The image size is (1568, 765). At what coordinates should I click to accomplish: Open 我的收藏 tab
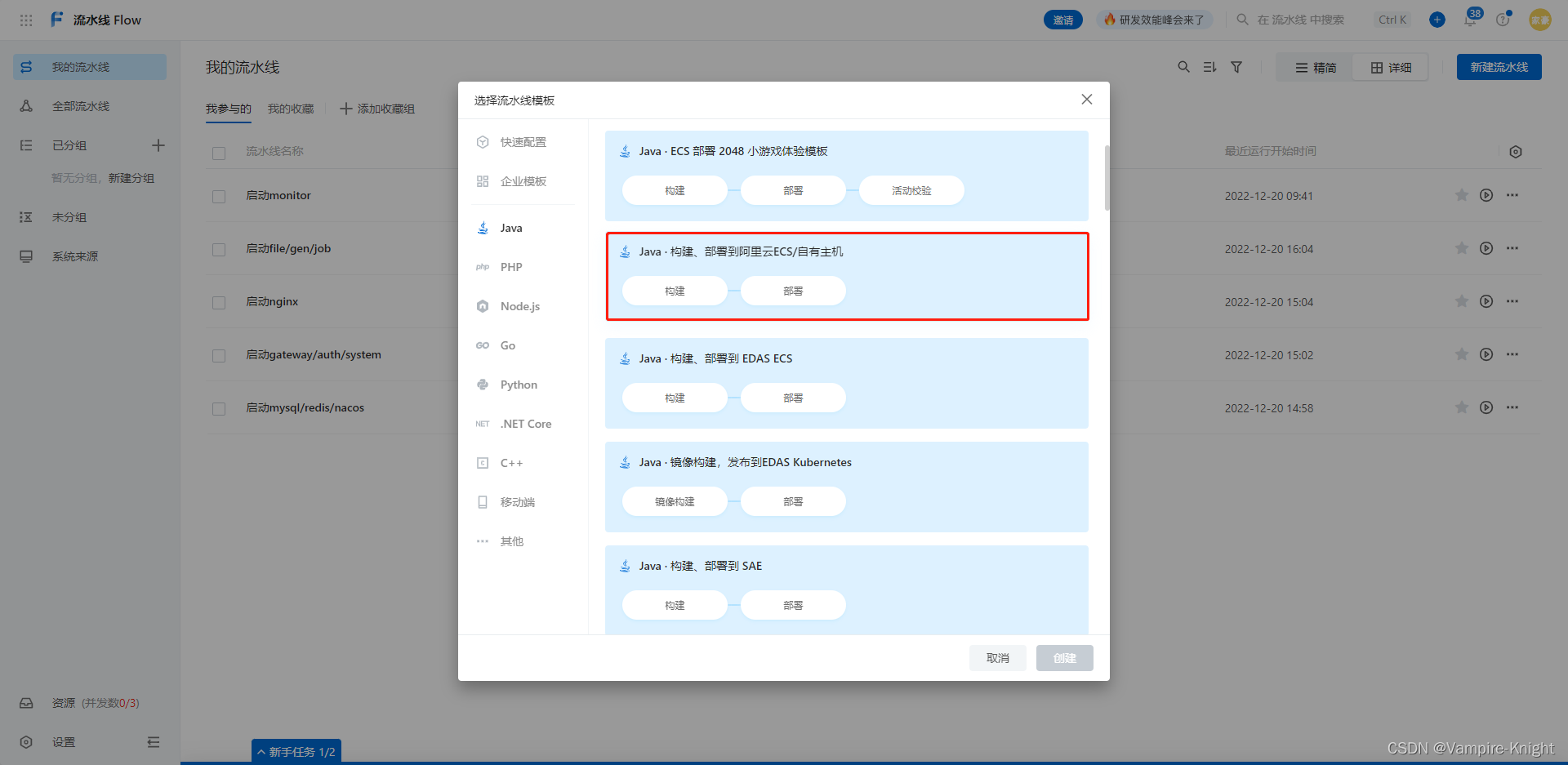coord(291,109)
